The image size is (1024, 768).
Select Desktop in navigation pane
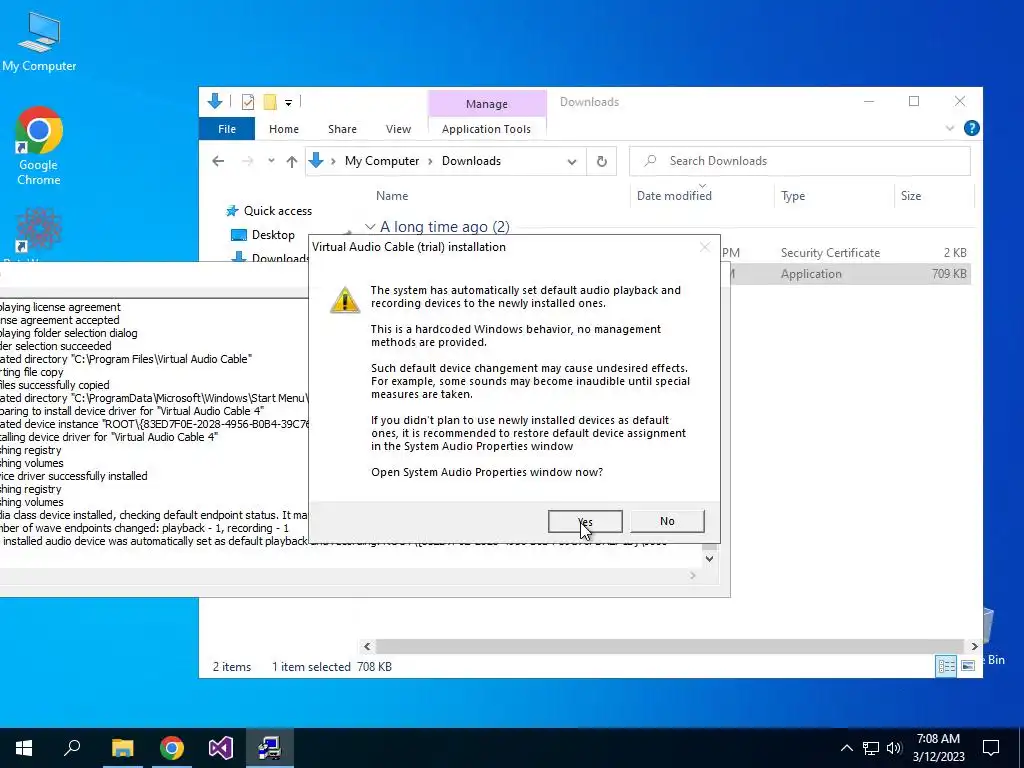pyautogui.click(x=273, y=235)
